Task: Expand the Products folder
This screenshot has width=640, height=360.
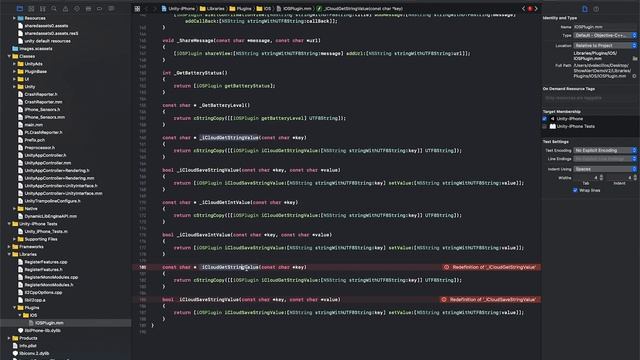Action: pos(9,338)
